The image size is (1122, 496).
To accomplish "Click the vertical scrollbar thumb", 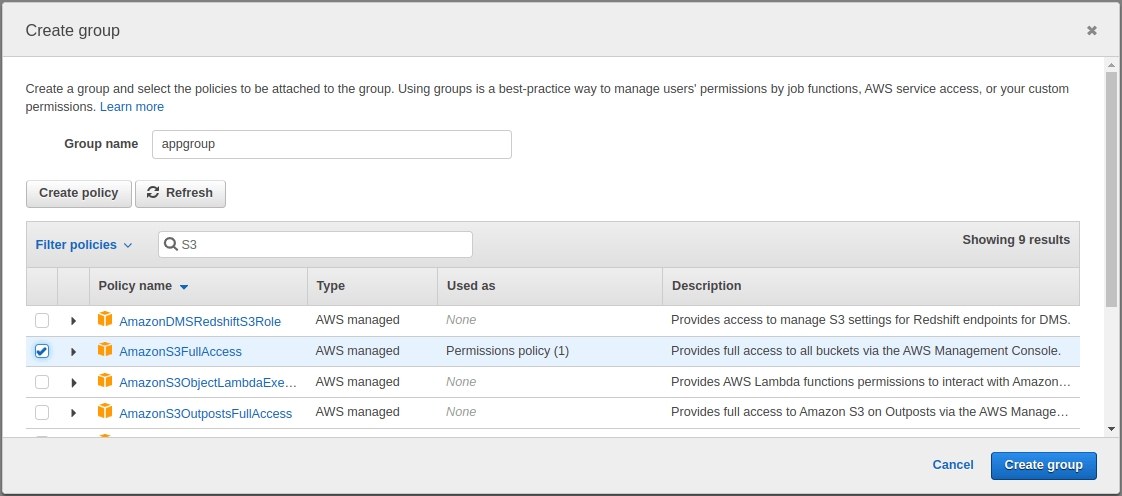I will coord(1111,189).
